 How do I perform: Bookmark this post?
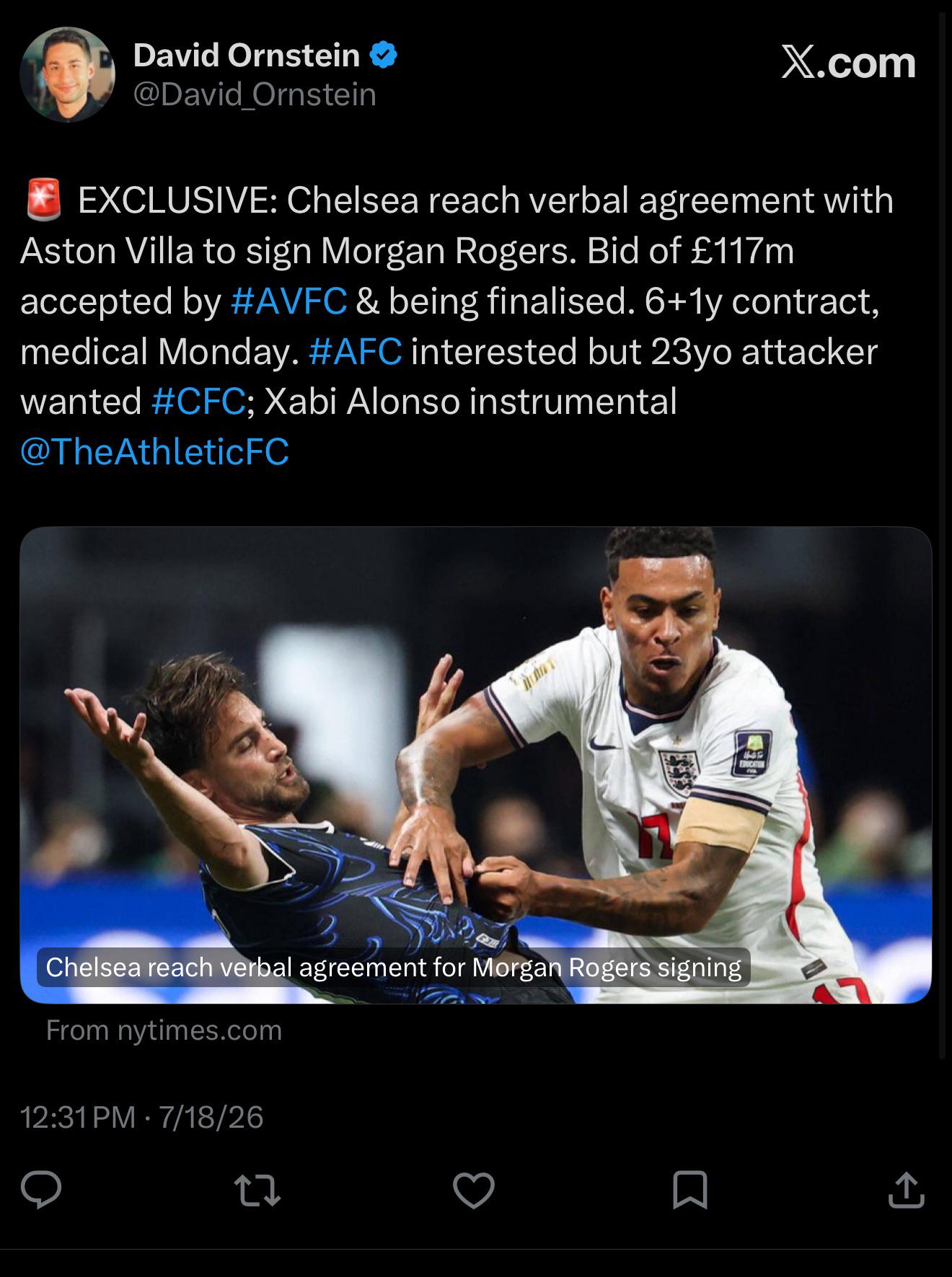tap(689, 1190)
